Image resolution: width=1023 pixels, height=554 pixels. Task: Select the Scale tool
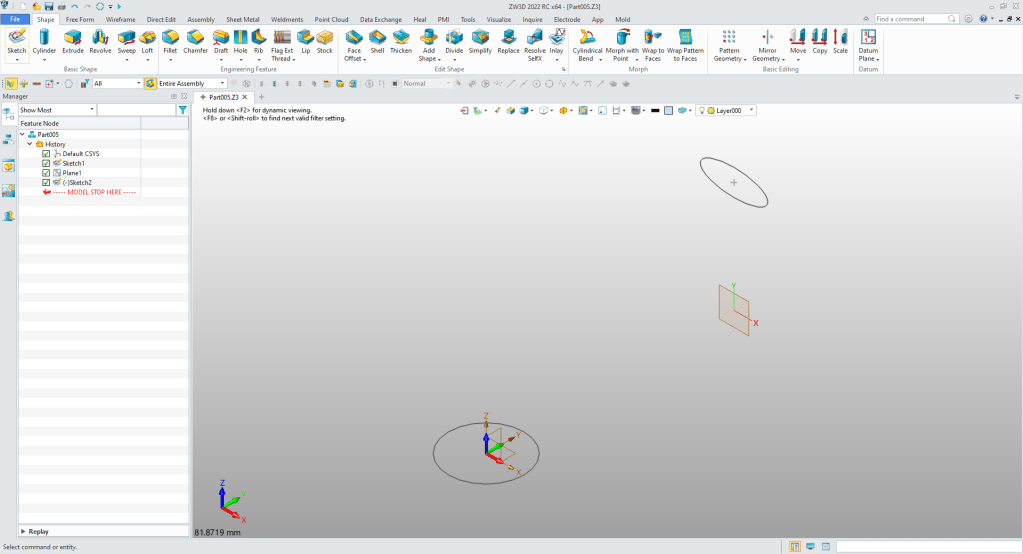840,40
